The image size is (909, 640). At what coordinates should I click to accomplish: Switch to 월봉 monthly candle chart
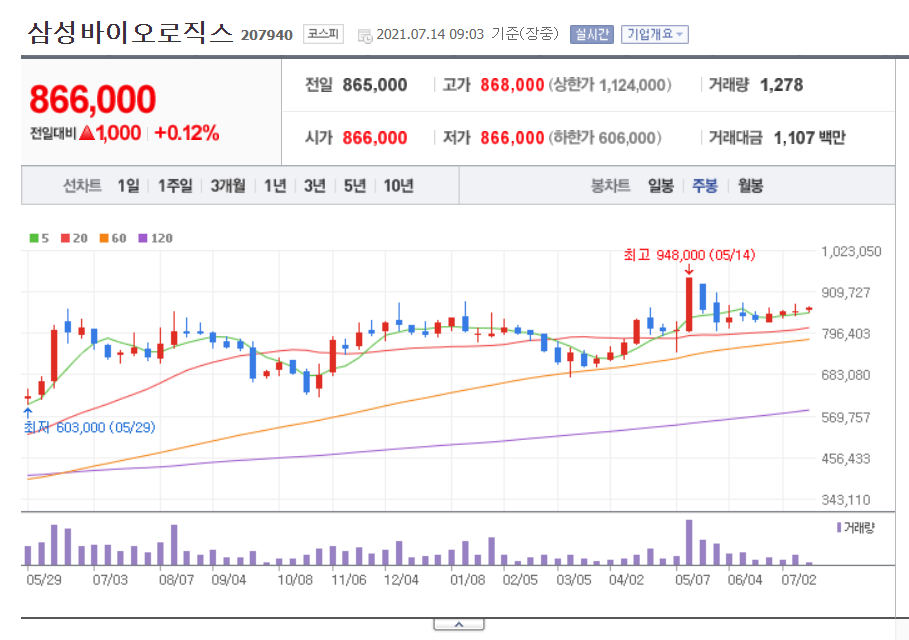[x=750, y=186]
